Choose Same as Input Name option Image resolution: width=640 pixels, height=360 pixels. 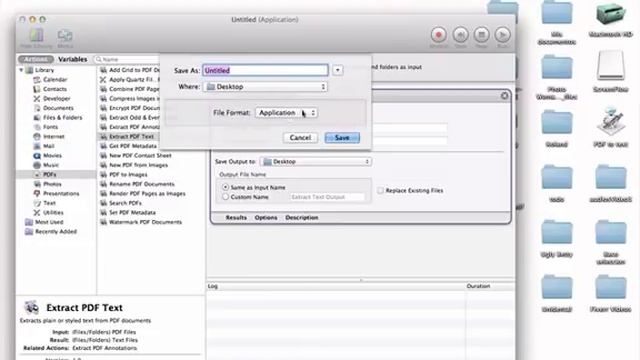coord(225,187)
